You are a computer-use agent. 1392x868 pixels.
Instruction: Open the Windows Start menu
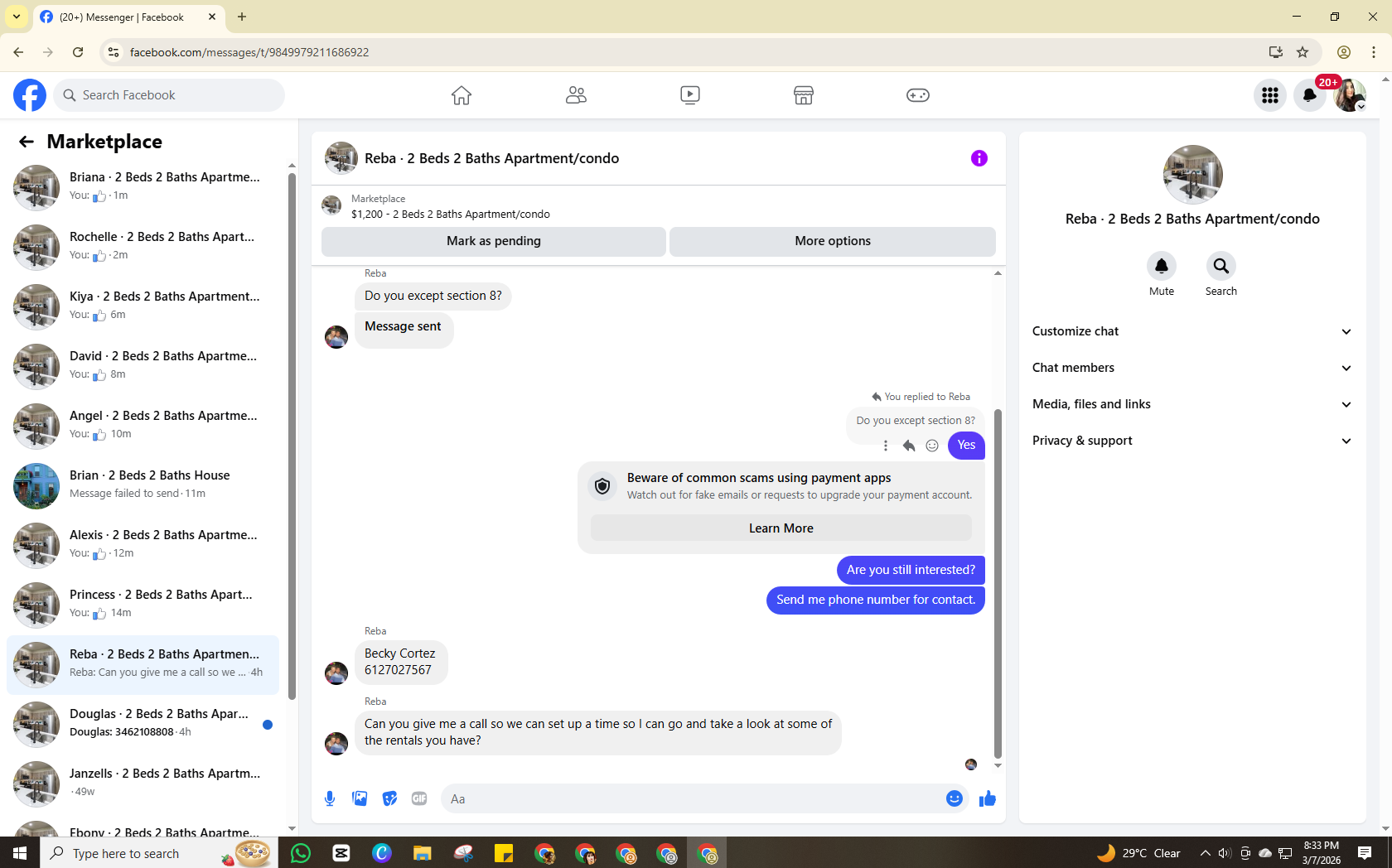coord(20,853)
